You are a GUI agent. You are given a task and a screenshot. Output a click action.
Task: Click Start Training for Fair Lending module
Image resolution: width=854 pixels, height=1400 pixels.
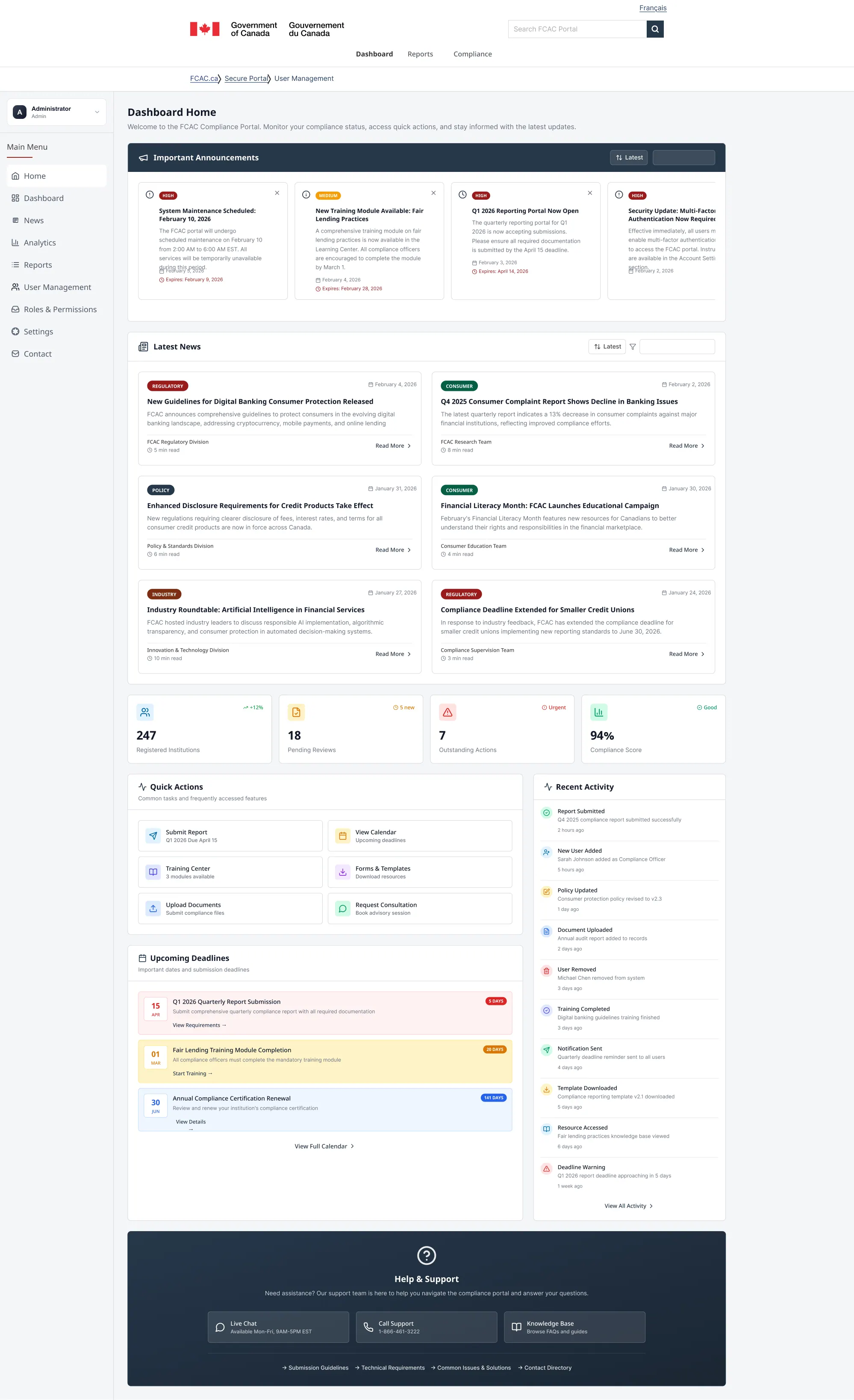pyautogui.click(x=192, y=1073)
